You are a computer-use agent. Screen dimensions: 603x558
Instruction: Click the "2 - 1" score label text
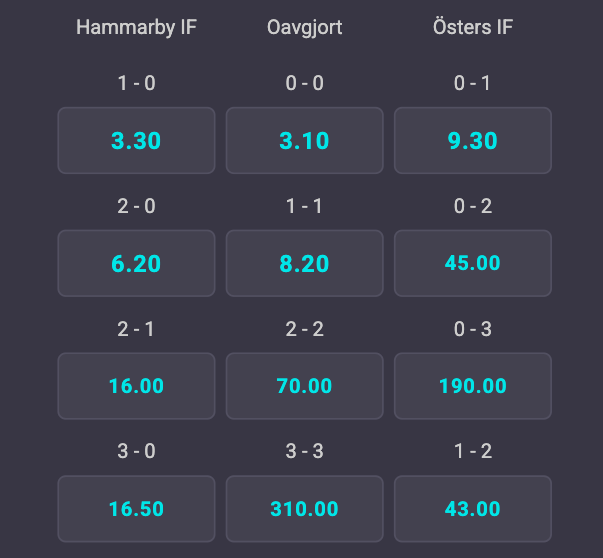click(x=136, y=328)
